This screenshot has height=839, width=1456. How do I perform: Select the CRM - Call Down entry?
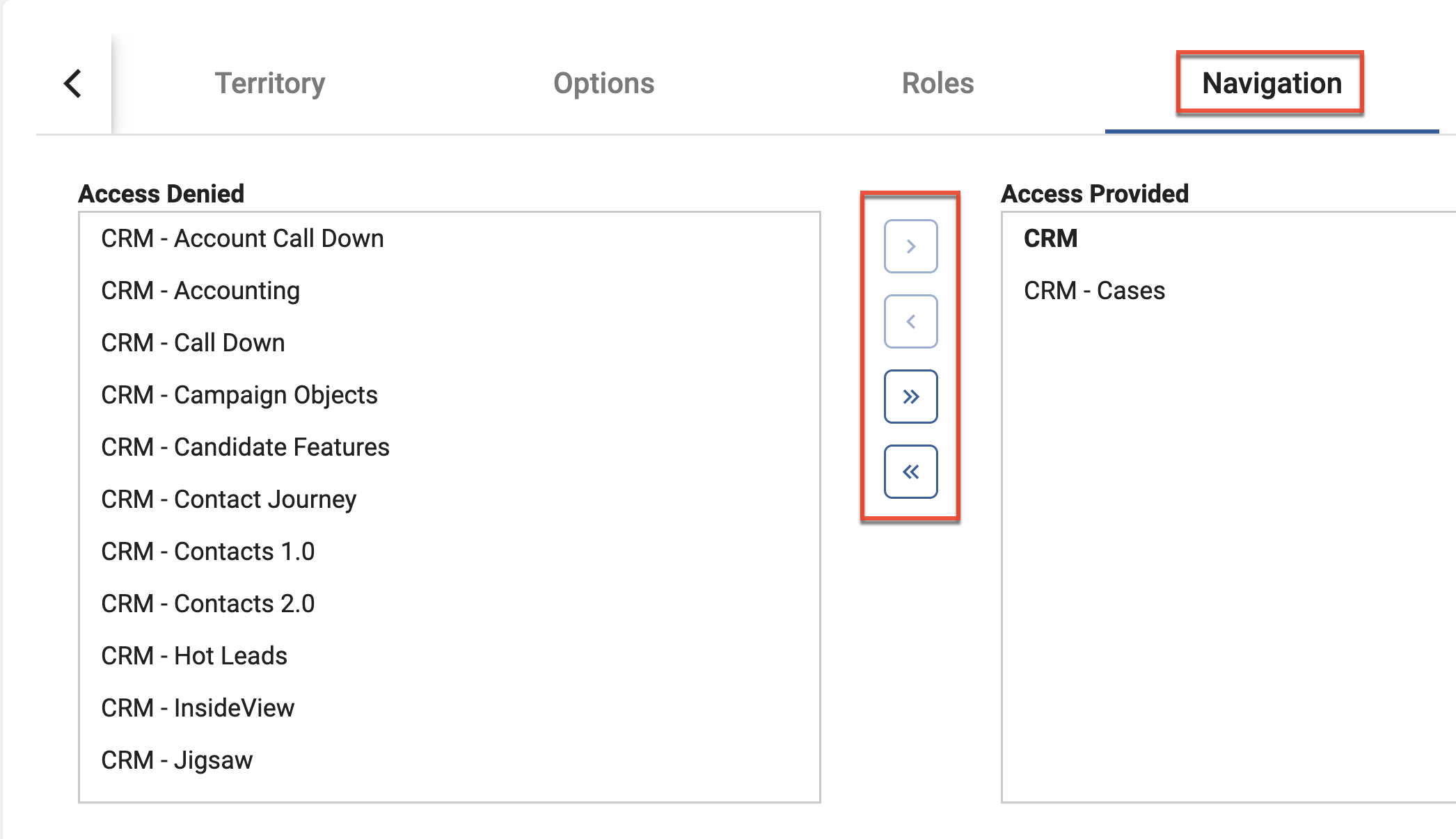(193, 343)
